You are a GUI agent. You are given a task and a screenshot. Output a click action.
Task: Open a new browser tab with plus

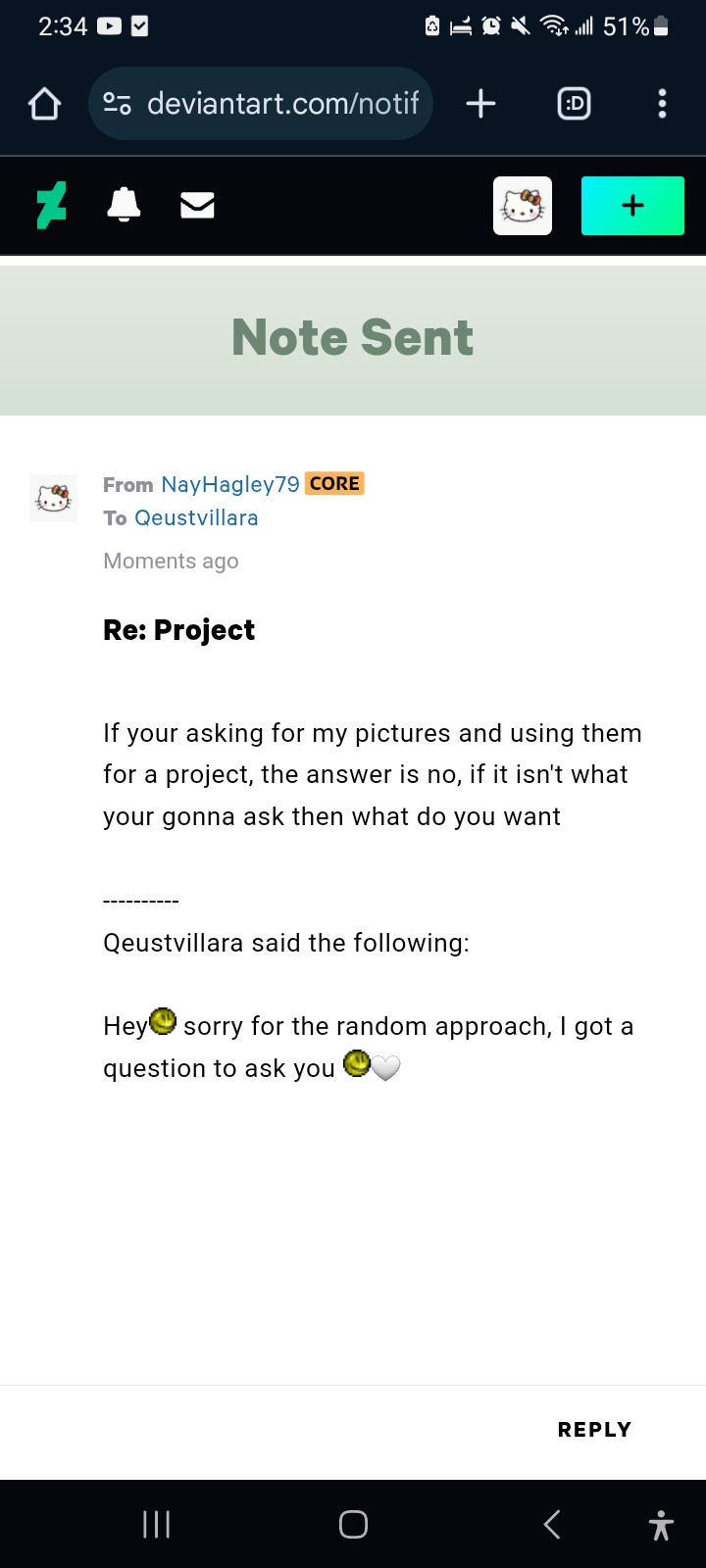pyautogui.click(x=480, y=104)
